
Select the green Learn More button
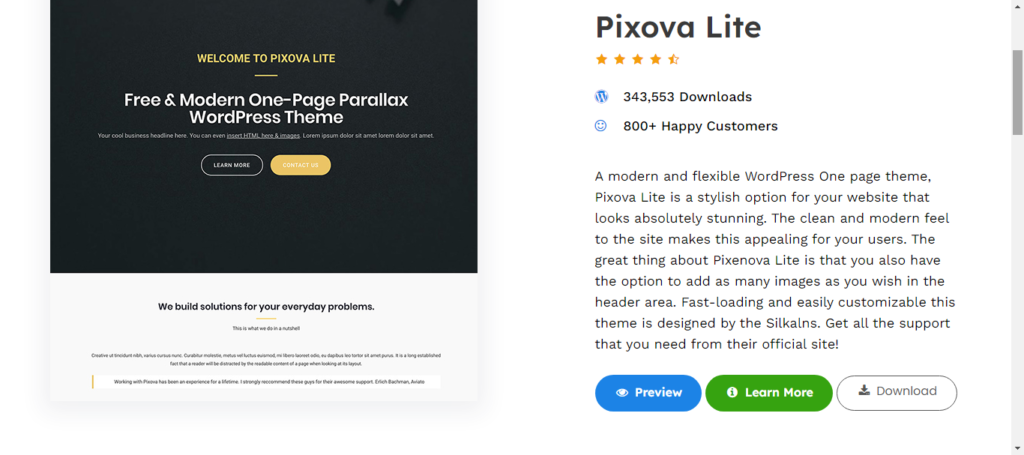[x=769, y=393]
